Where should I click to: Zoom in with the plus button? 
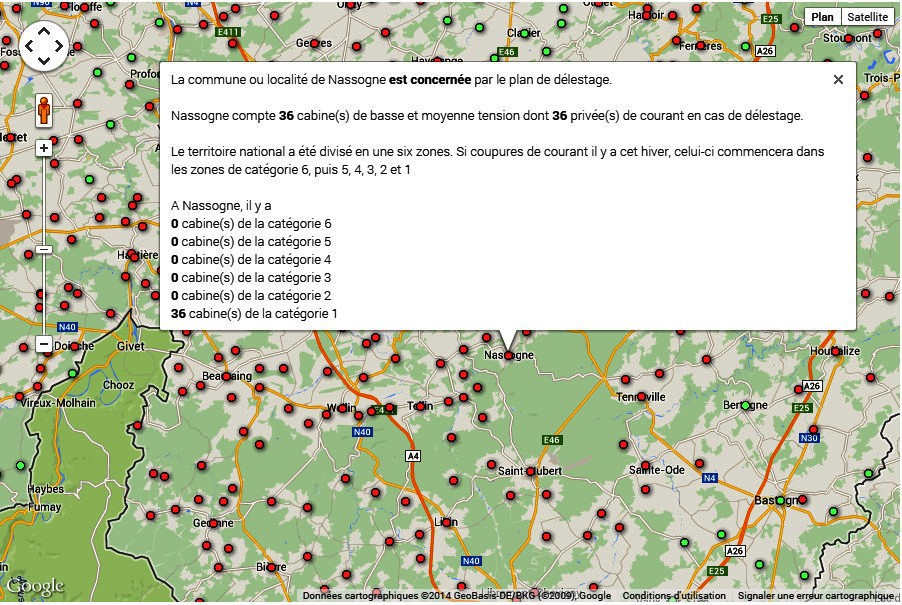click(44, 148)
